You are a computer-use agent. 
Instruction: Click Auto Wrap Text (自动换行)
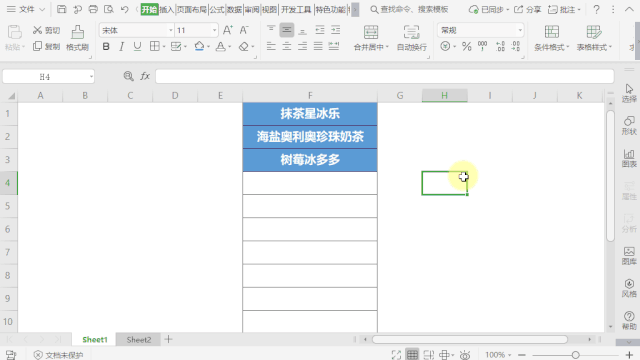click(x=411, y=38)
